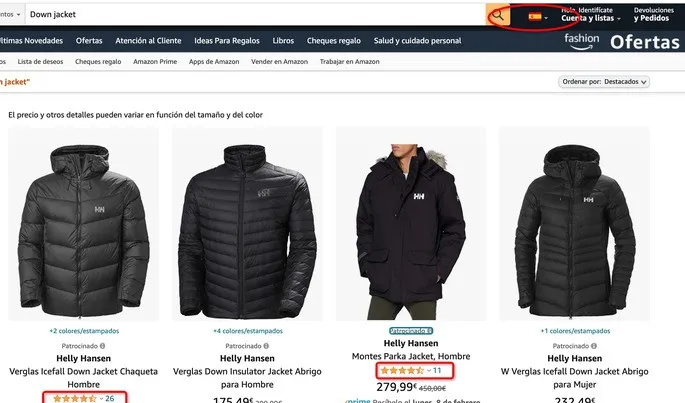Click the star rating of Montes Parka Jacket
Viewport: 685px width, 403px height.
tap(402, 371)
